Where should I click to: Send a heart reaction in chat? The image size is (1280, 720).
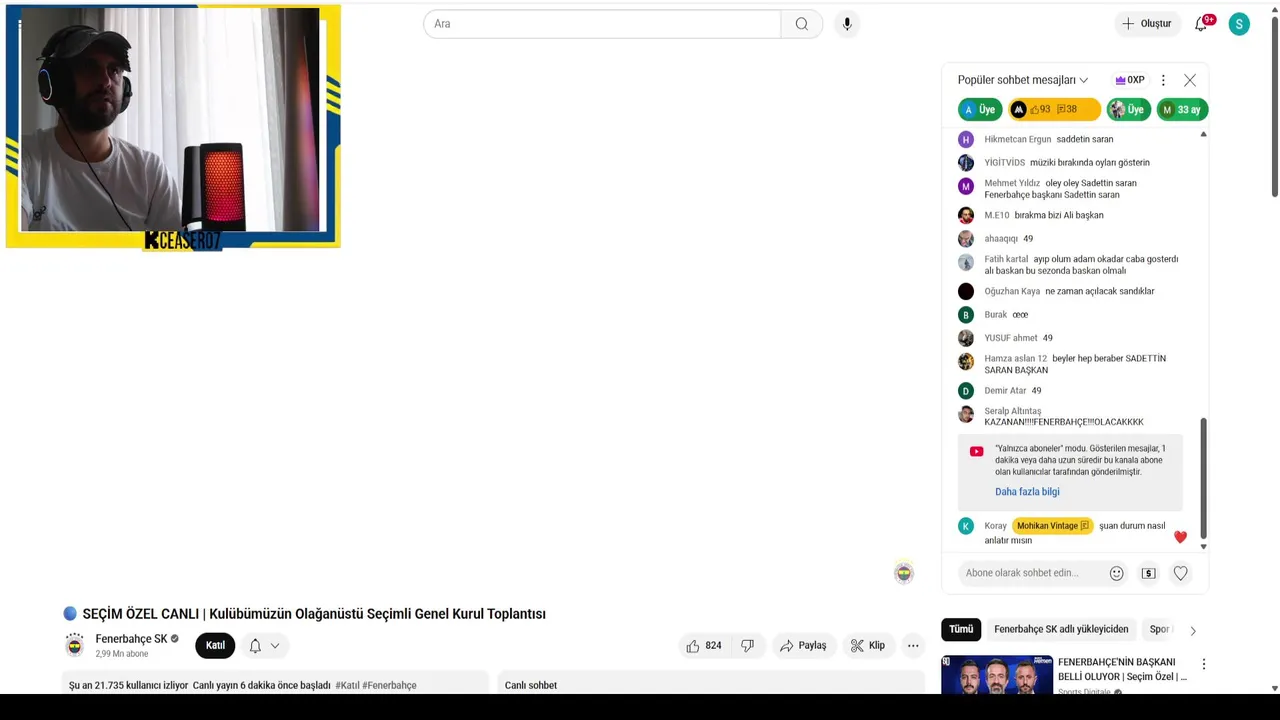click(x=1181, y=573)
